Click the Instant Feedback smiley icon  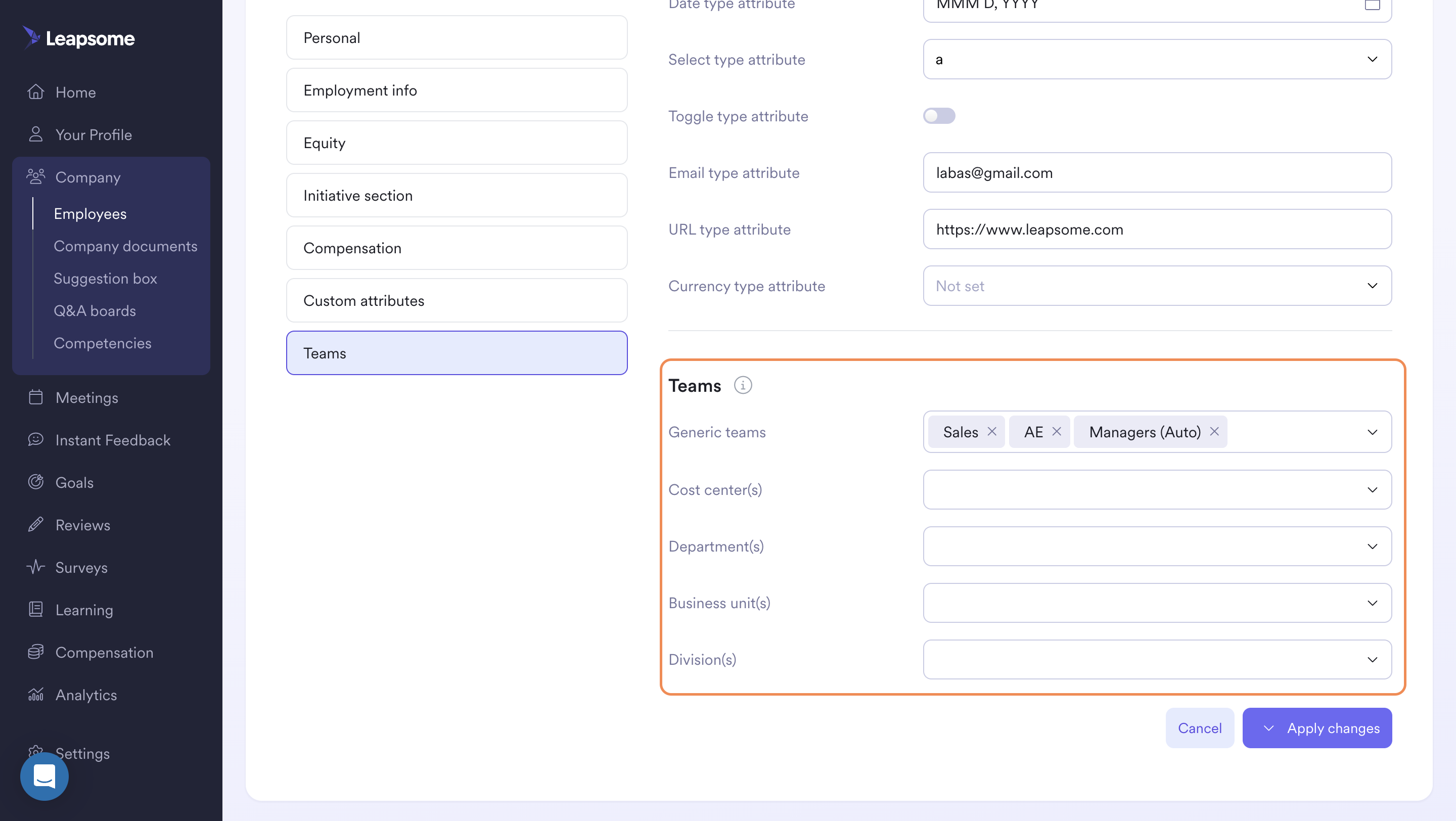tap(35, 440)
